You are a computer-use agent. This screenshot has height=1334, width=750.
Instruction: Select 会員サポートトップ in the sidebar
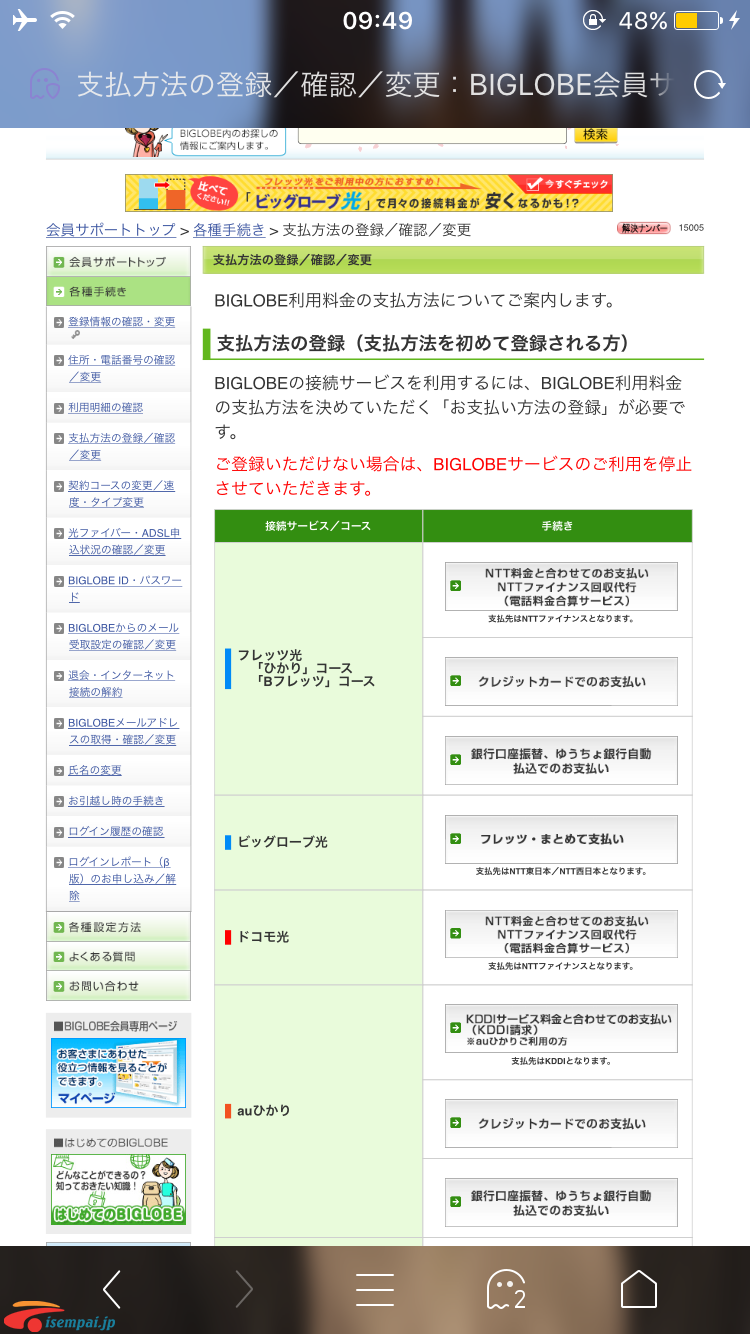[x=118, y=262]
